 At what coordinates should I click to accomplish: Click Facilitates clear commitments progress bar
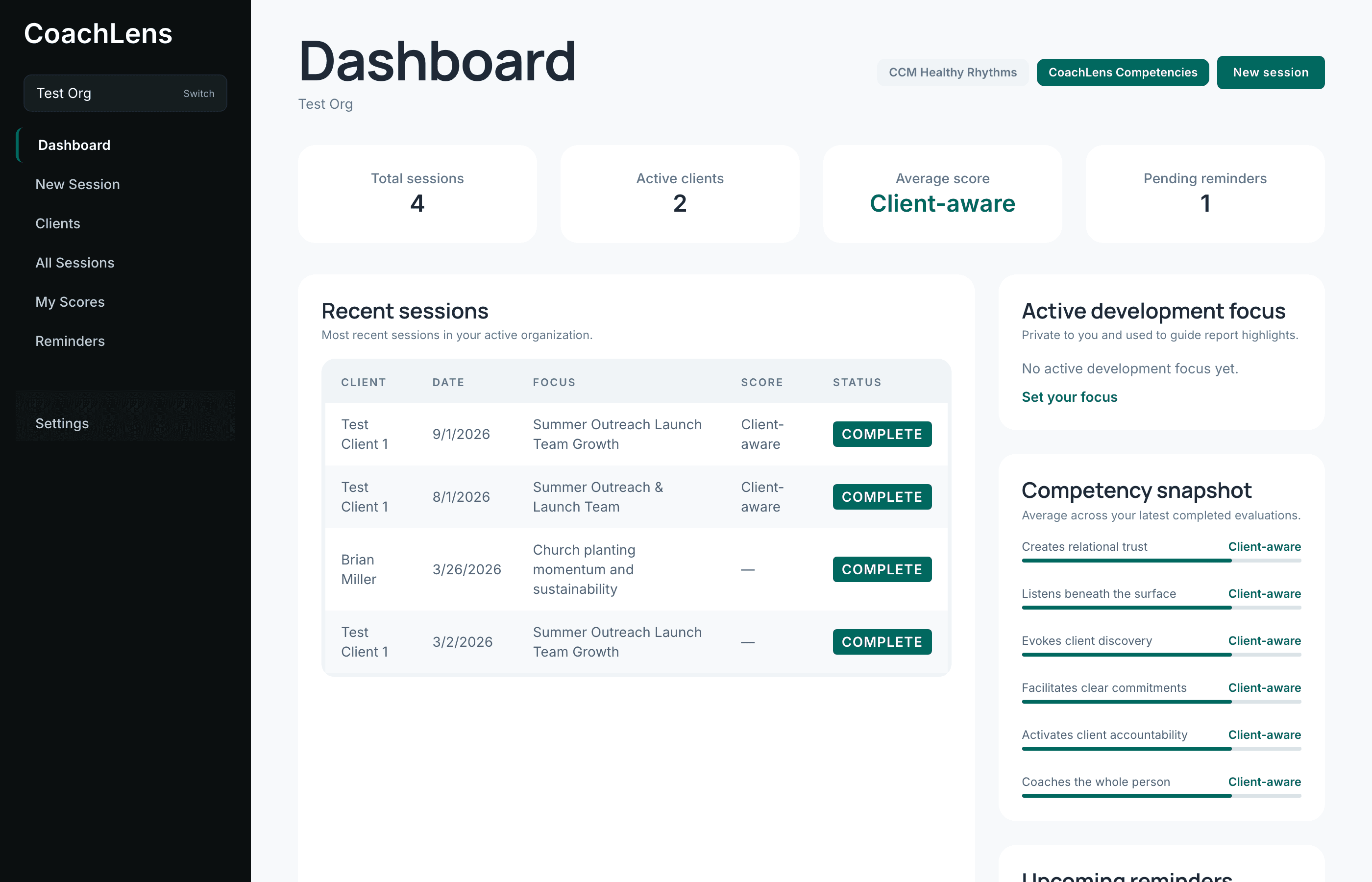click(1161, 702)
